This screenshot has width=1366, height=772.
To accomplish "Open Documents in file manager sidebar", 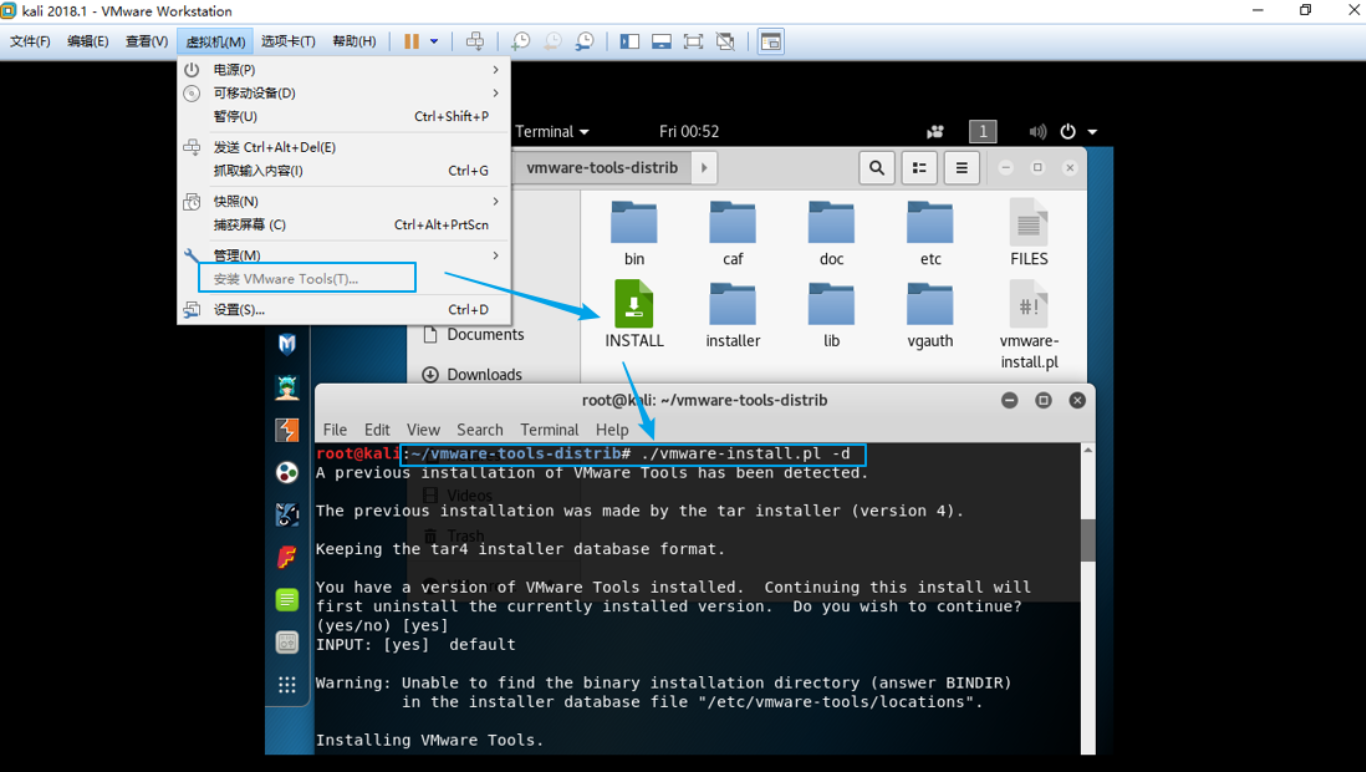I will pyautogui.click(x=473, y=335).
